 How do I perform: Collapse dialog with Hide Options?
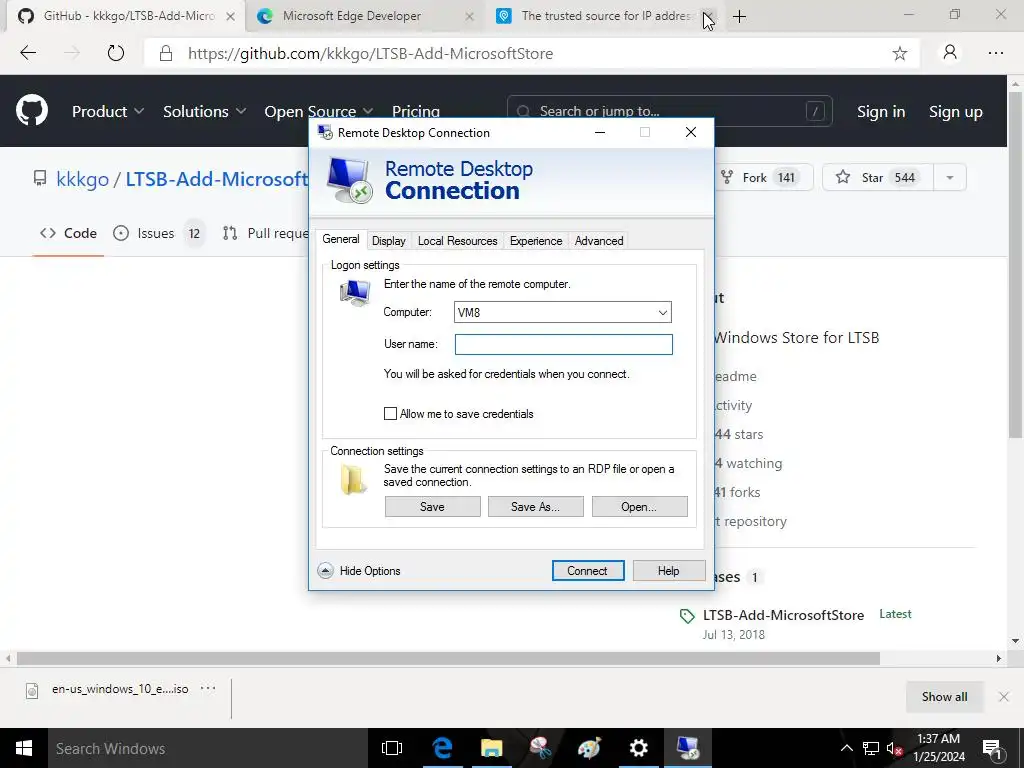(x=359, y=571)
